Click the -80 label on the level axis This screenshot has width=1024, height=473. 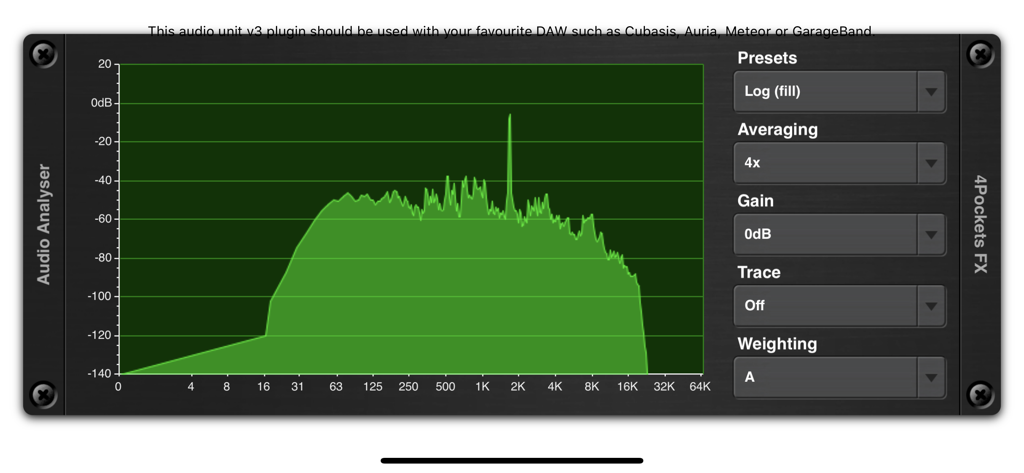click(101, 258)
